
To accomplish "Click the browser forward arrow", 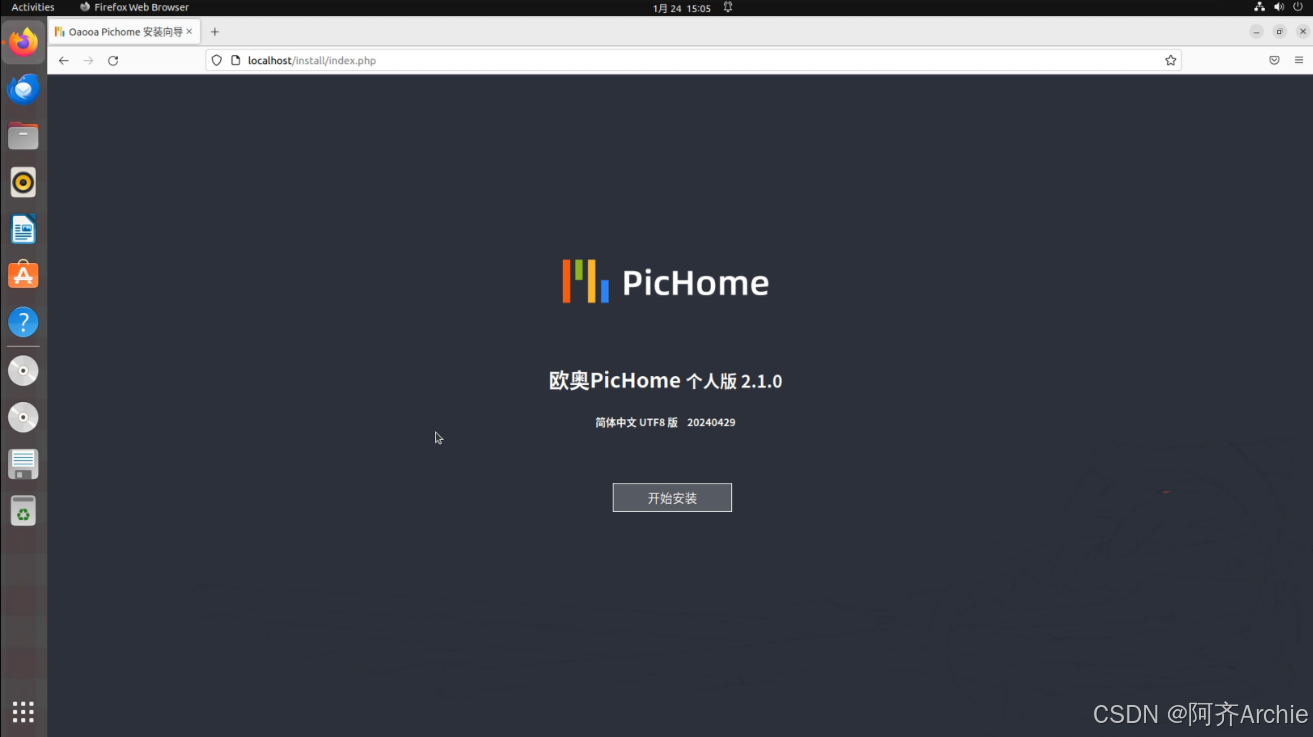I will pyautogui.click(x=88, y=60).
